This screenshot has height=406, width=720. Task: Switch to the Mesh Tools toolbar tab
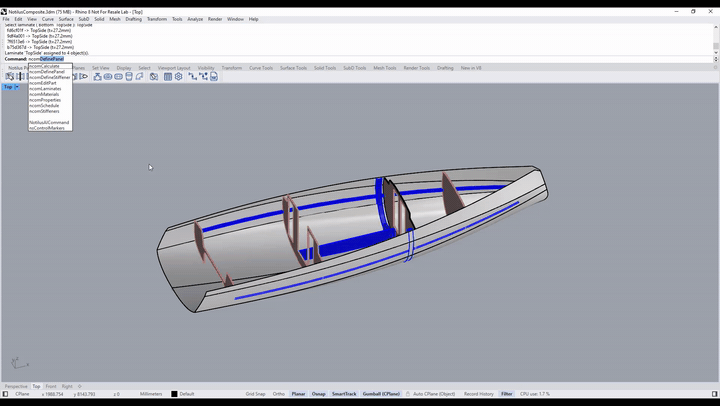click(x=385, y=68)
